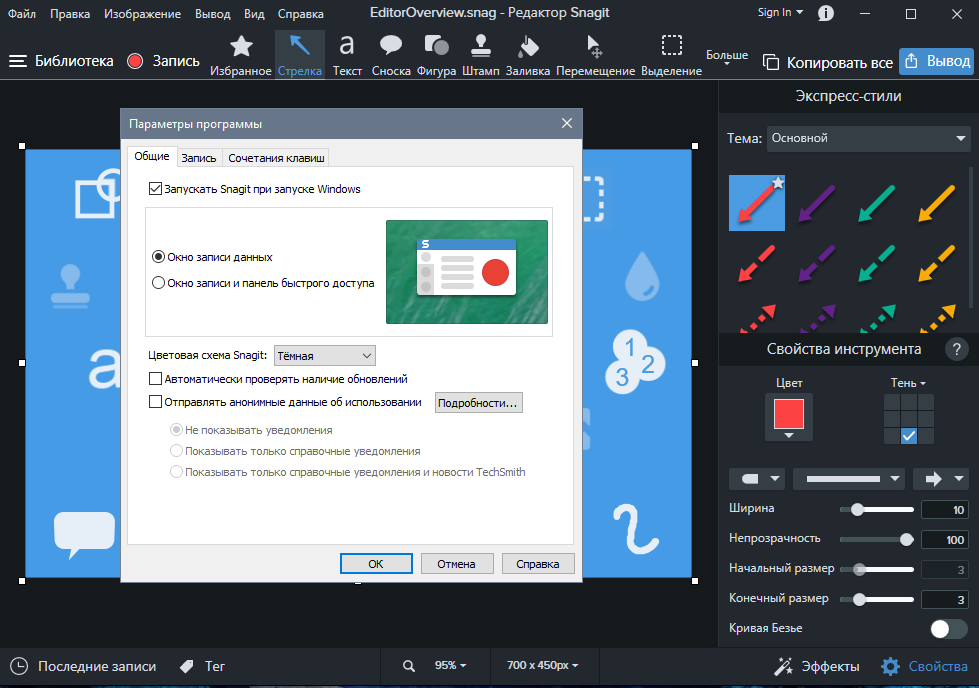This screenshot has width=979, height=688.
Task: Enable Отправлять анонимные данные об использовании
Action: tap(155, 401)
